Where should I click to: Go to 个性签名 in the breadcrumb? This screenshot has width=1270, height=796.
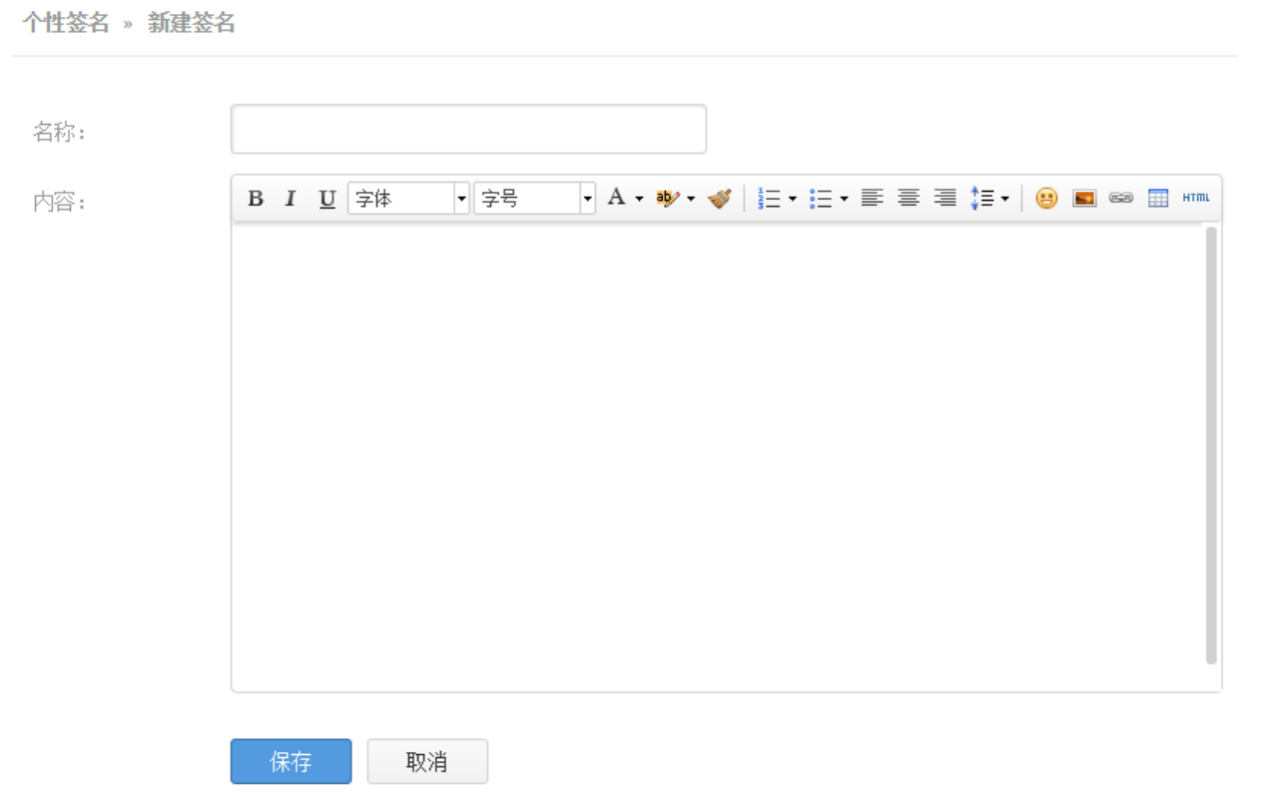66,23
